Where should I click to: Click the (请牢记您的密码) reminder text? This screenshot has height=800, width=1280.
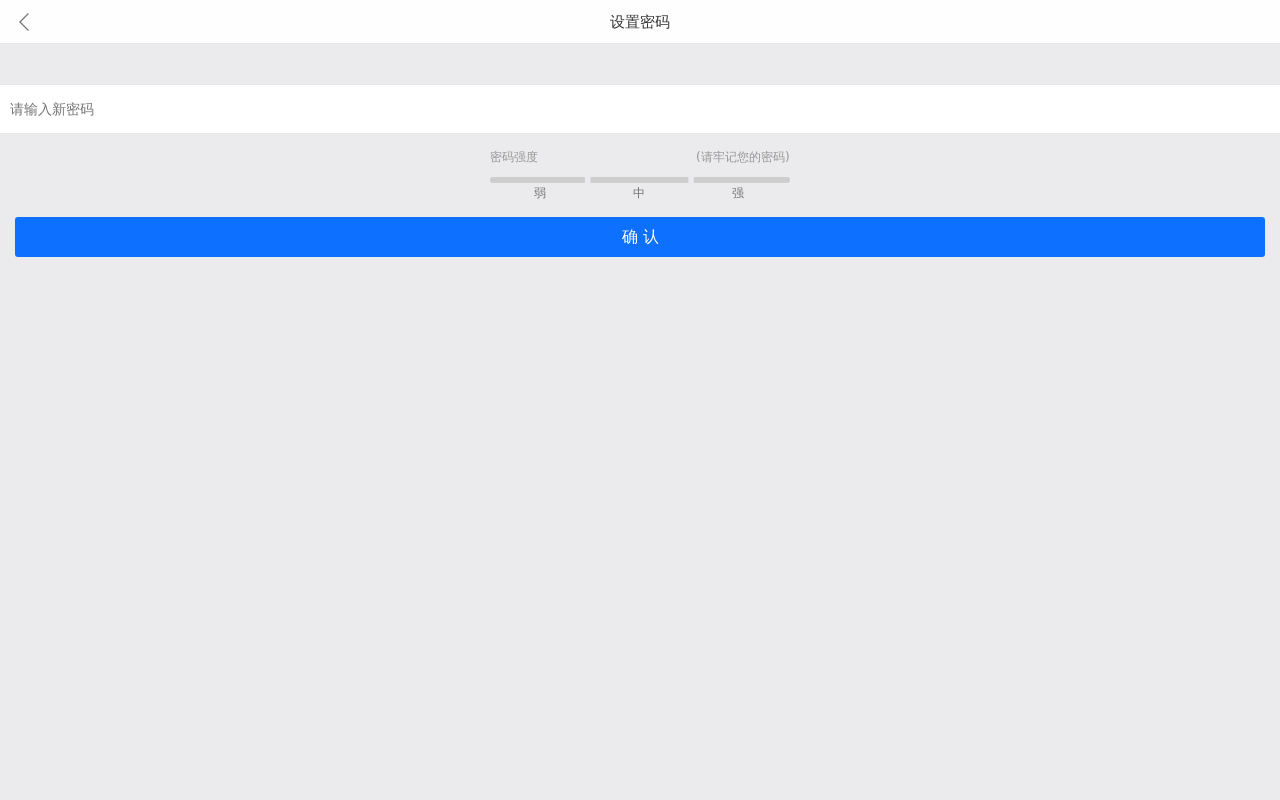(742, 157)
